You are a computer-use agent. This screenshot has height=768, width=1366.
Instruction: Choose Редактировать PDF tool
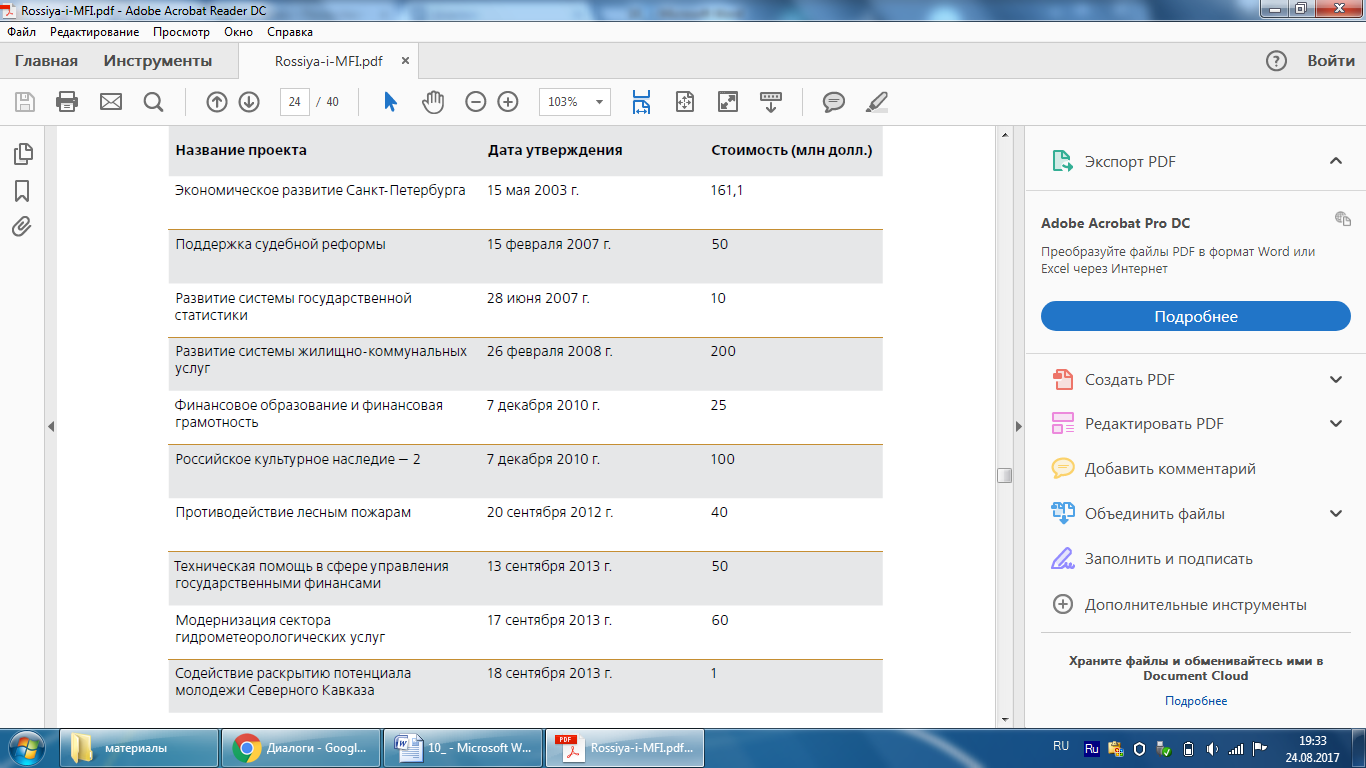coord(1154,424)
